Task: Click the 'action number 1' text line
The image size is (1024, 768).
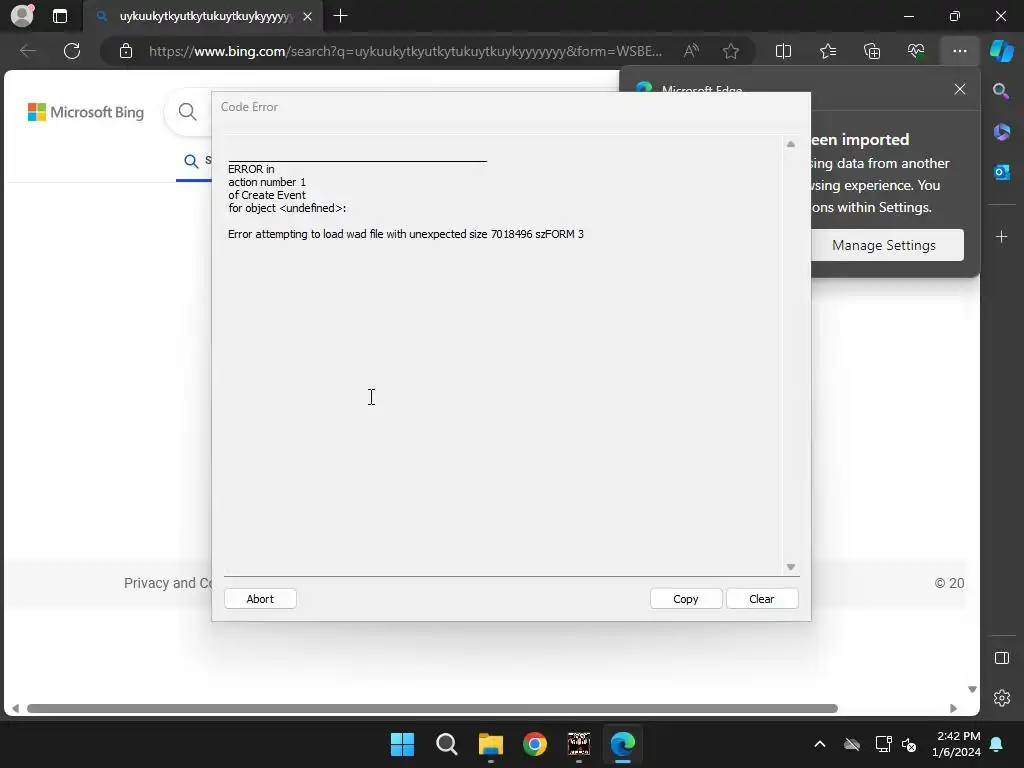Action: click(x=266, y=182)
